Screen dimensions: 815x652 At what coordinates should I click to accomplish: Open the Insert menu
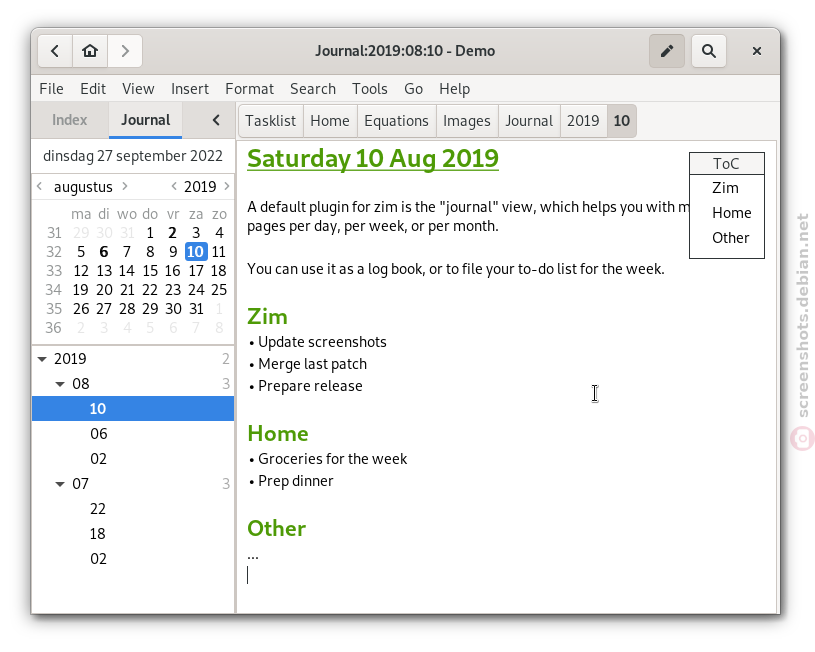tap(190, 89)
